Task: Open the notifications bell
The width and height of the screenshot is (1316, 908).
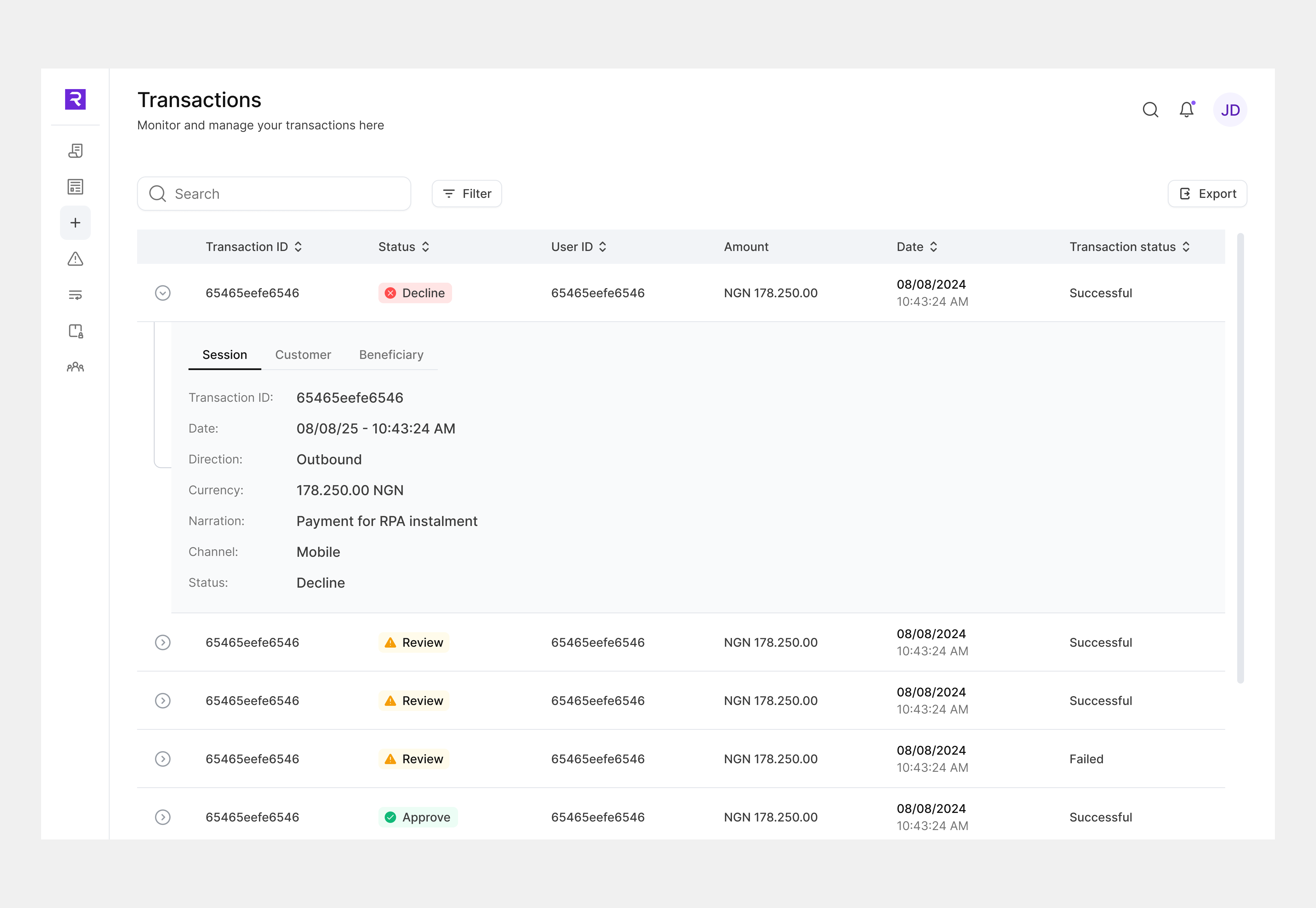Action: [x=1187, y=109]
